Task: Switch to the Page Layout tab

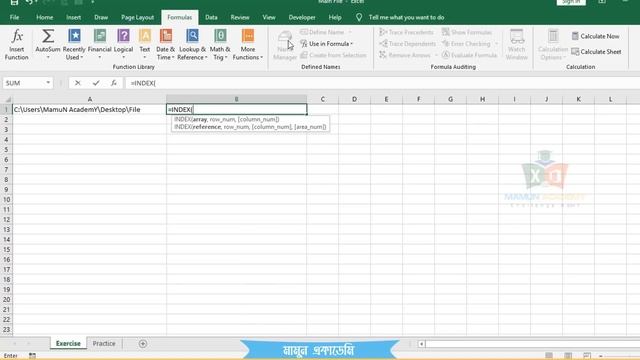Action: (138, 17)
